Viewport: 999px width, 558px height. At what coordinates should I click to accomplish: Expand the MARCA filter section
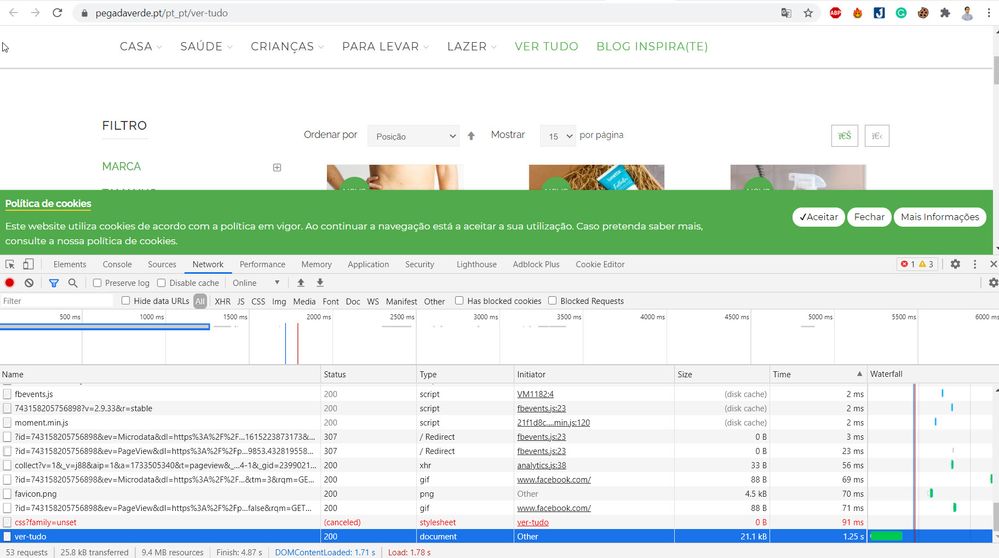277,167
